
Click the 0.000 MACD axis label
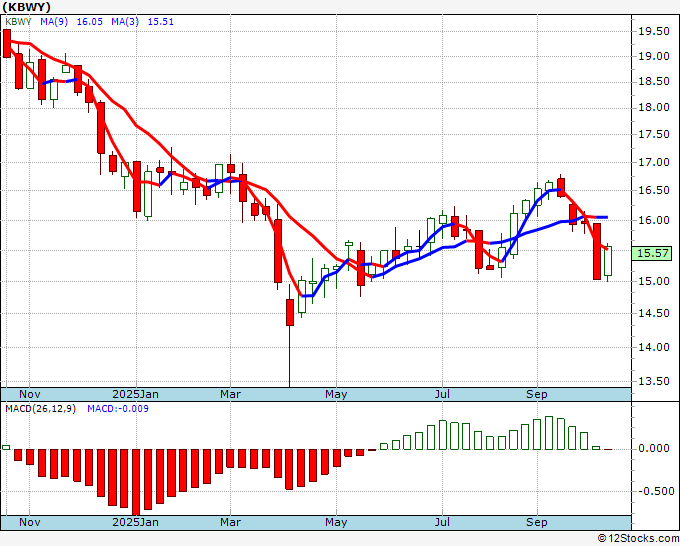[x=656, y=448]
